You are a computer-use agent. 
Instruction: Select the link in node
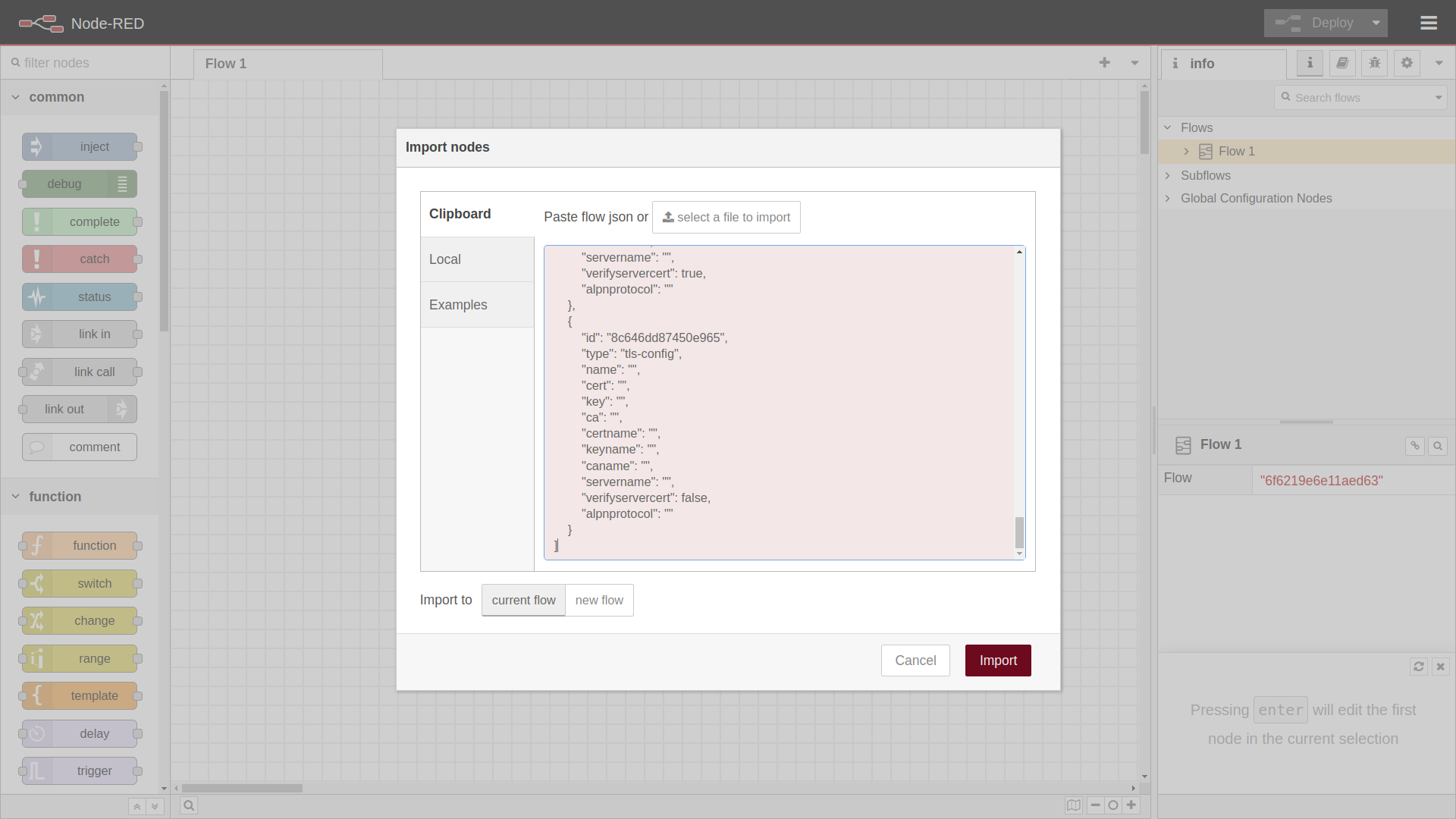80,334
